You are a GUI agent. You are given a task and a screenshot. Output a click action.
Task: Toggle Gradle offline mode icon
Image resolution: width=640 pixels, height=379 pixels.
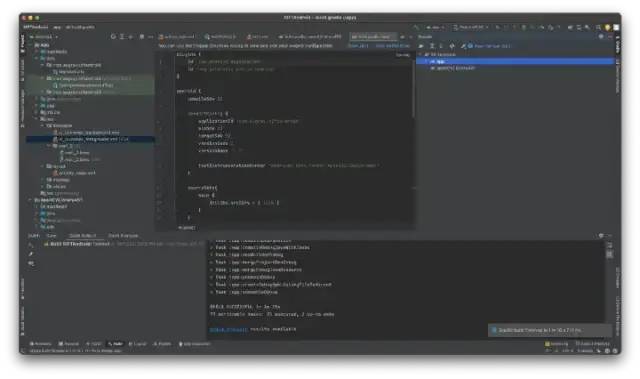pyautogui.click(x=452, y=46)
